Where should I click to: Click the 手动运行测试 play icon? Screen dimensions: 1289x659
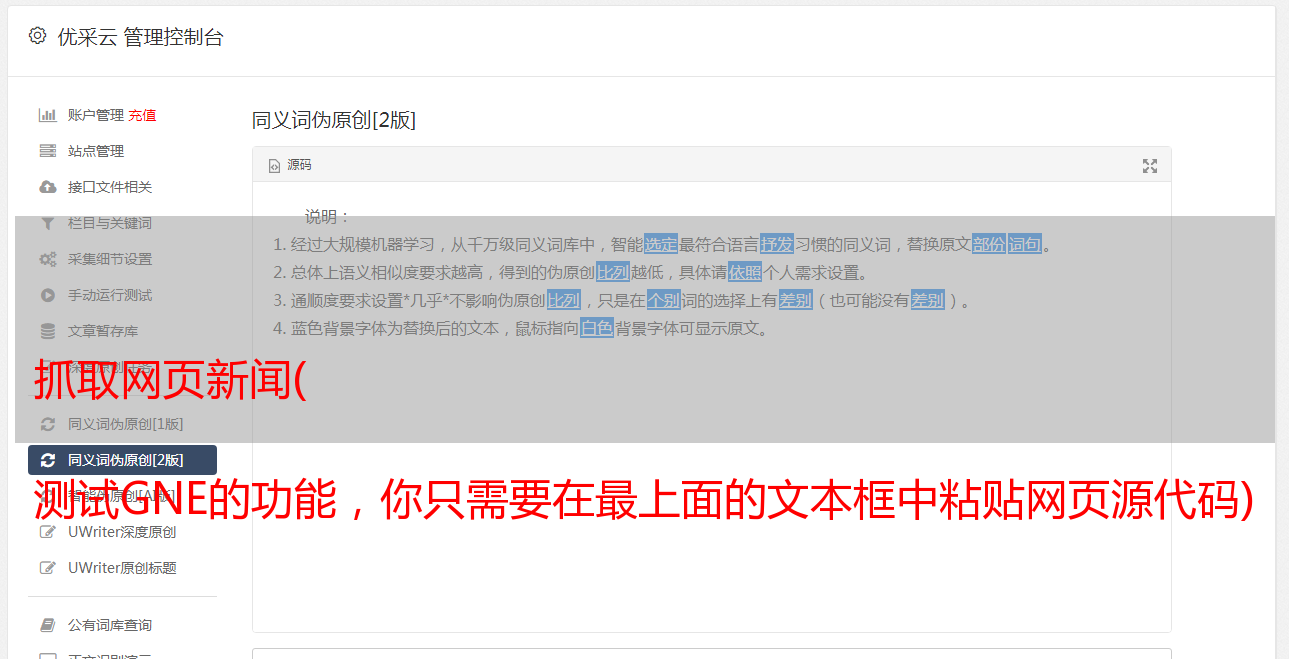(x=47, y=295)
